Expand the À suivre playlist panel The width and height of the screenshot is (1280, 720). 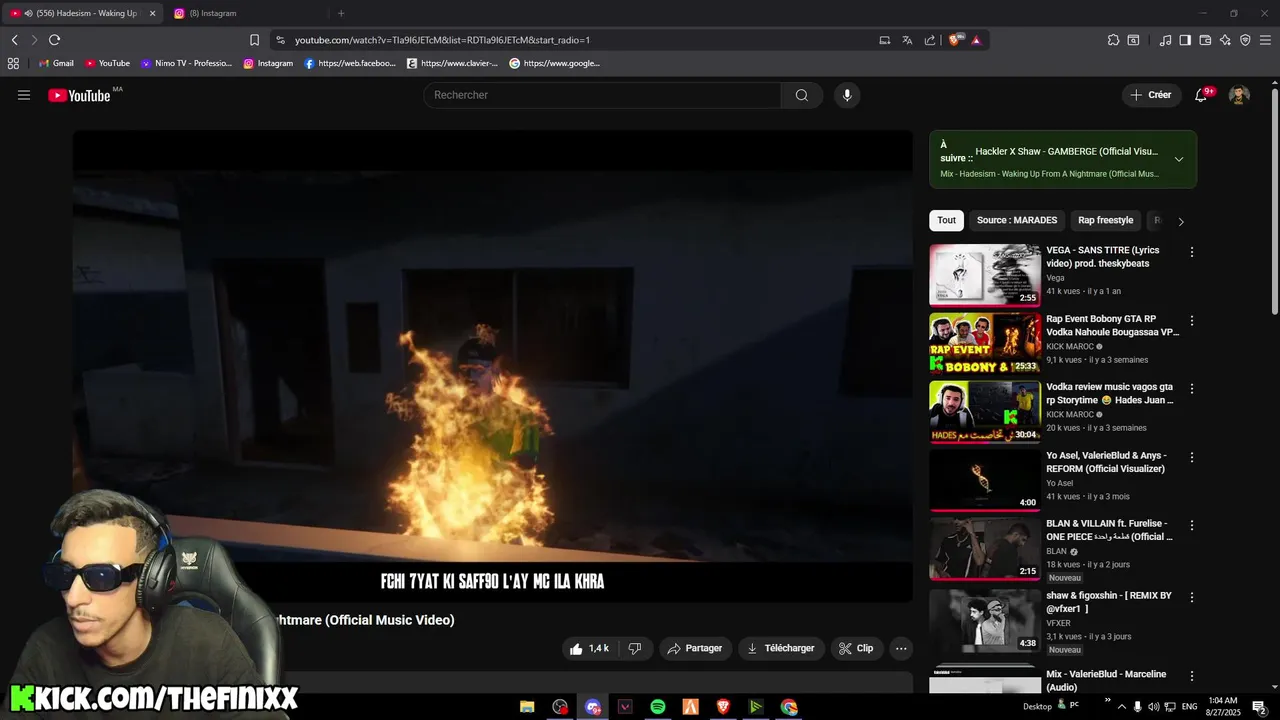tap(1179, 159)
